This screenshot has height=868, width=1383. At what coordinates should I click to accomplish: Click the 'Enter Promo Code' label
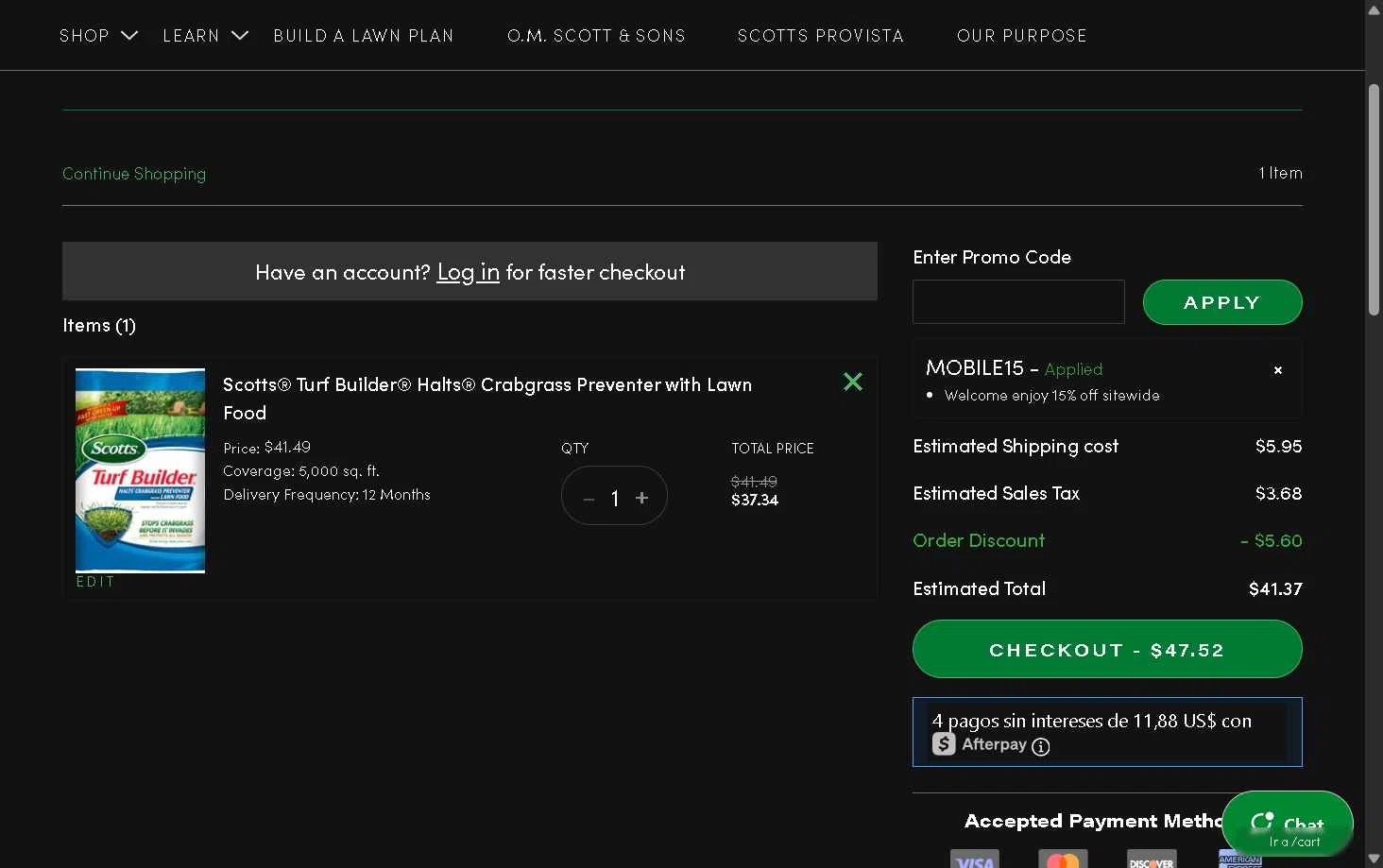tap(992, 257)
